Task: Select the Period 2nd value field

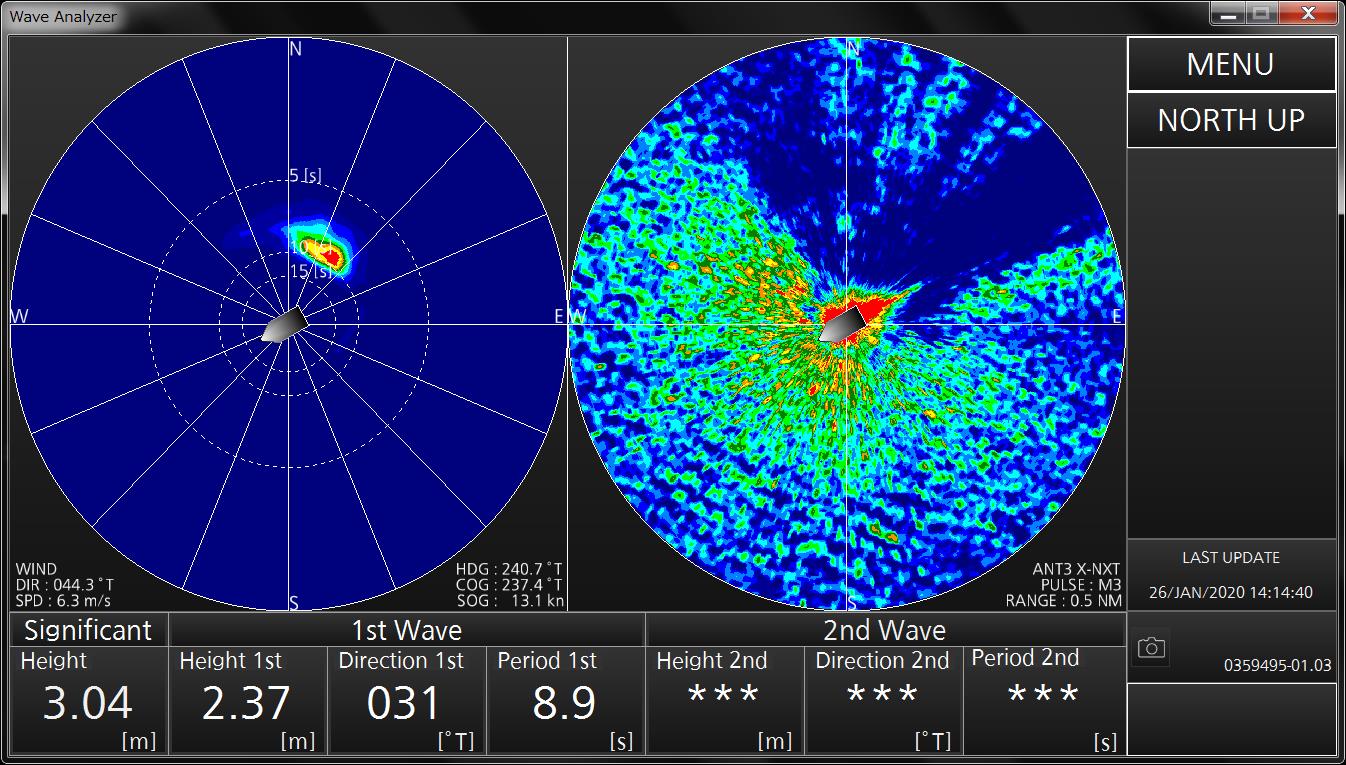Action: (1043, 700)
